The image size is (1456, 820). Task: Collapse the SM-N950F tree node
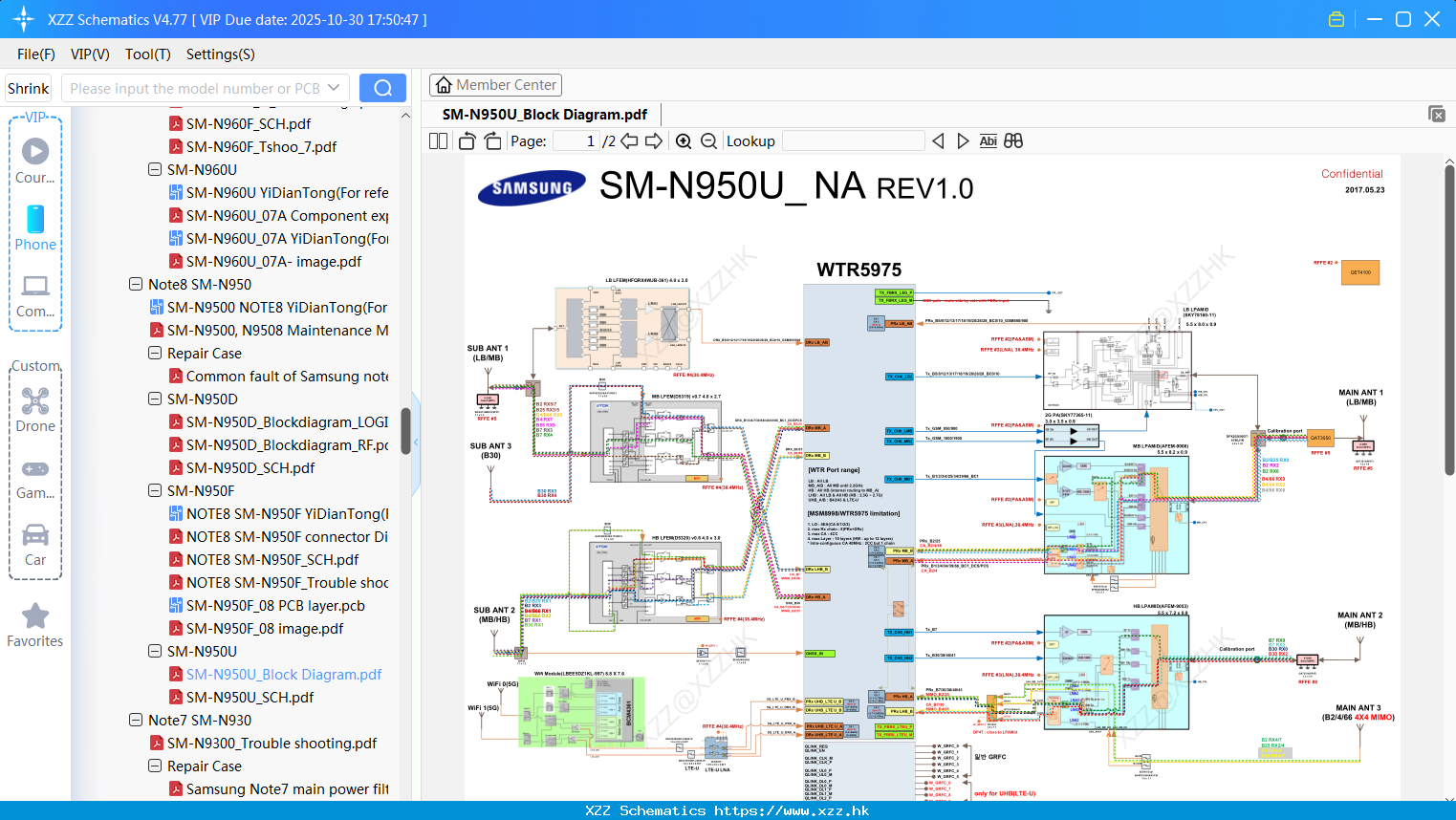pyautogui.click(x=155, y=490)
